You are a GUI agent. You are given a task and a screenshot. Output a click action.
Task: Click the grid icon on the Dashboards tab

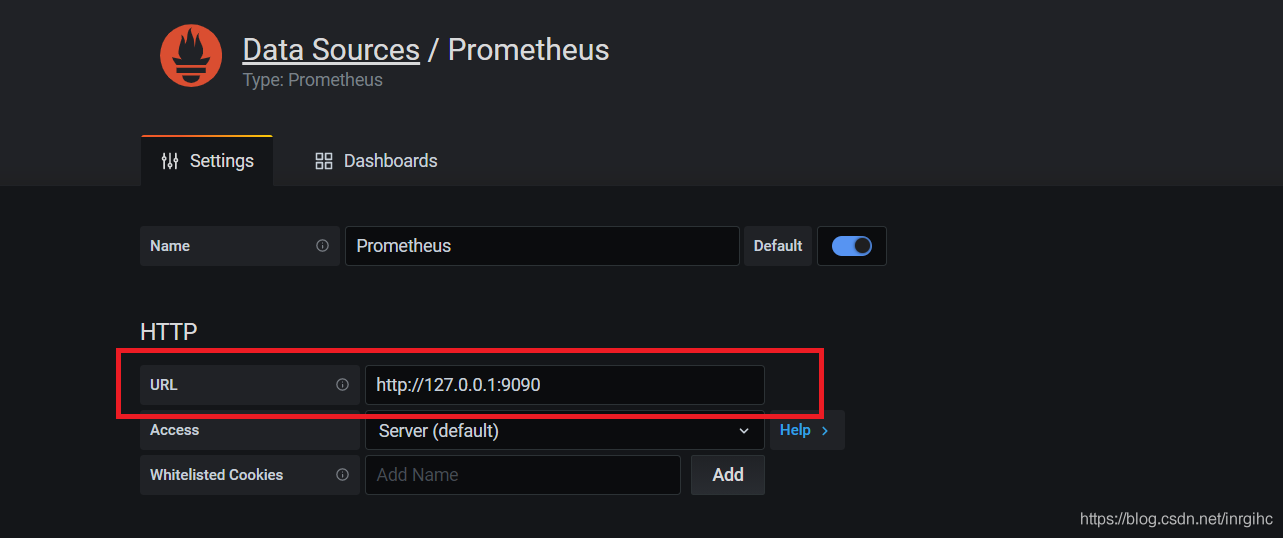[323, 161]
